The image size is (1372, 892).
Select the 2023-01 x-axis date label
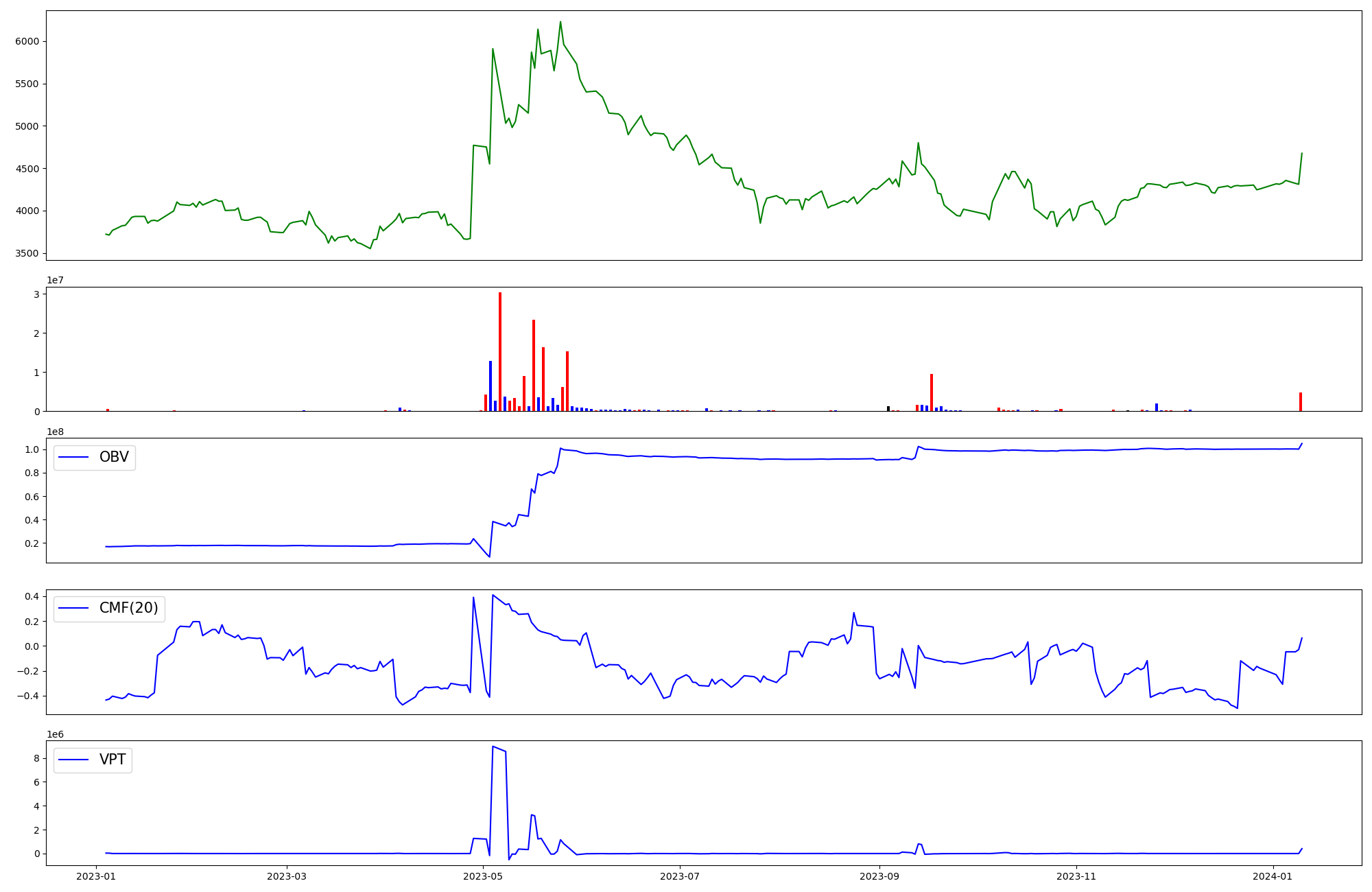click(96, 876)
